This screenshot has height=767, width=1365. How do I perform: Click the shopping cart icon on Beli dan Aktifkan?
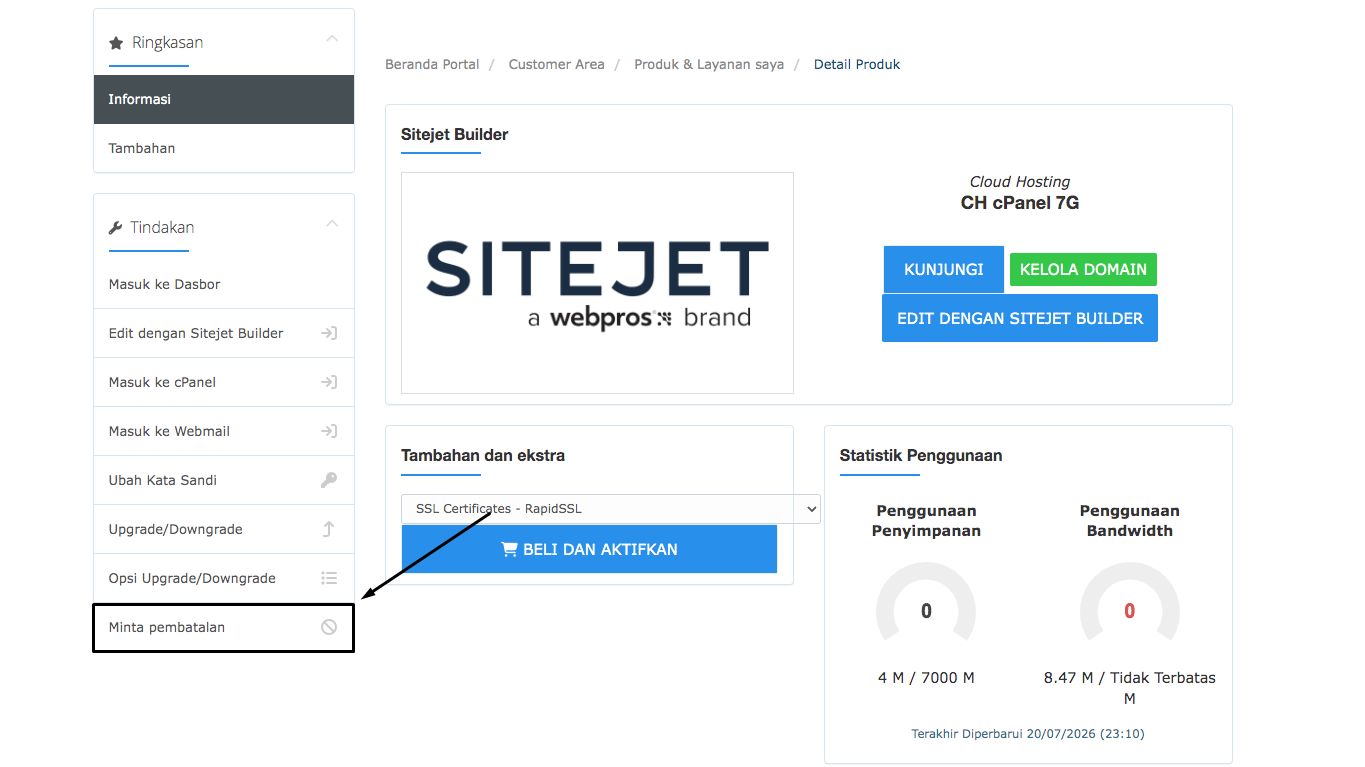(x=509, y=549)
